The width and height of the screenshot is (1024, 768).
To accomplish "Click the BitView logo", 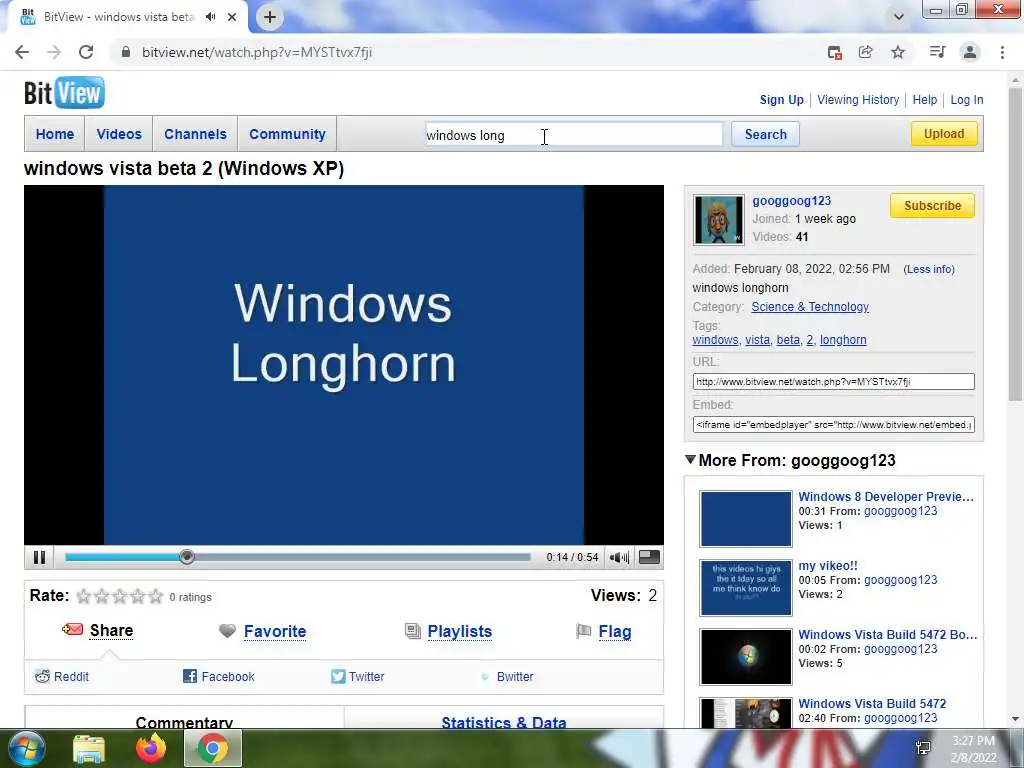I will coord(64,93).
